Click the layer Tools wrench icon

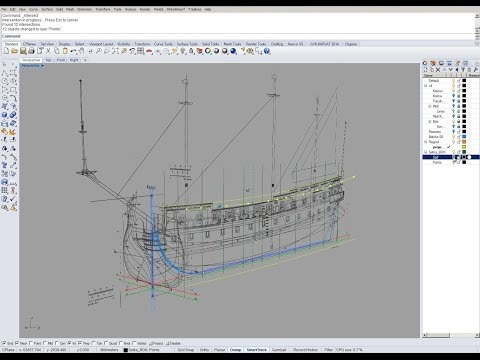coord(476,70)
